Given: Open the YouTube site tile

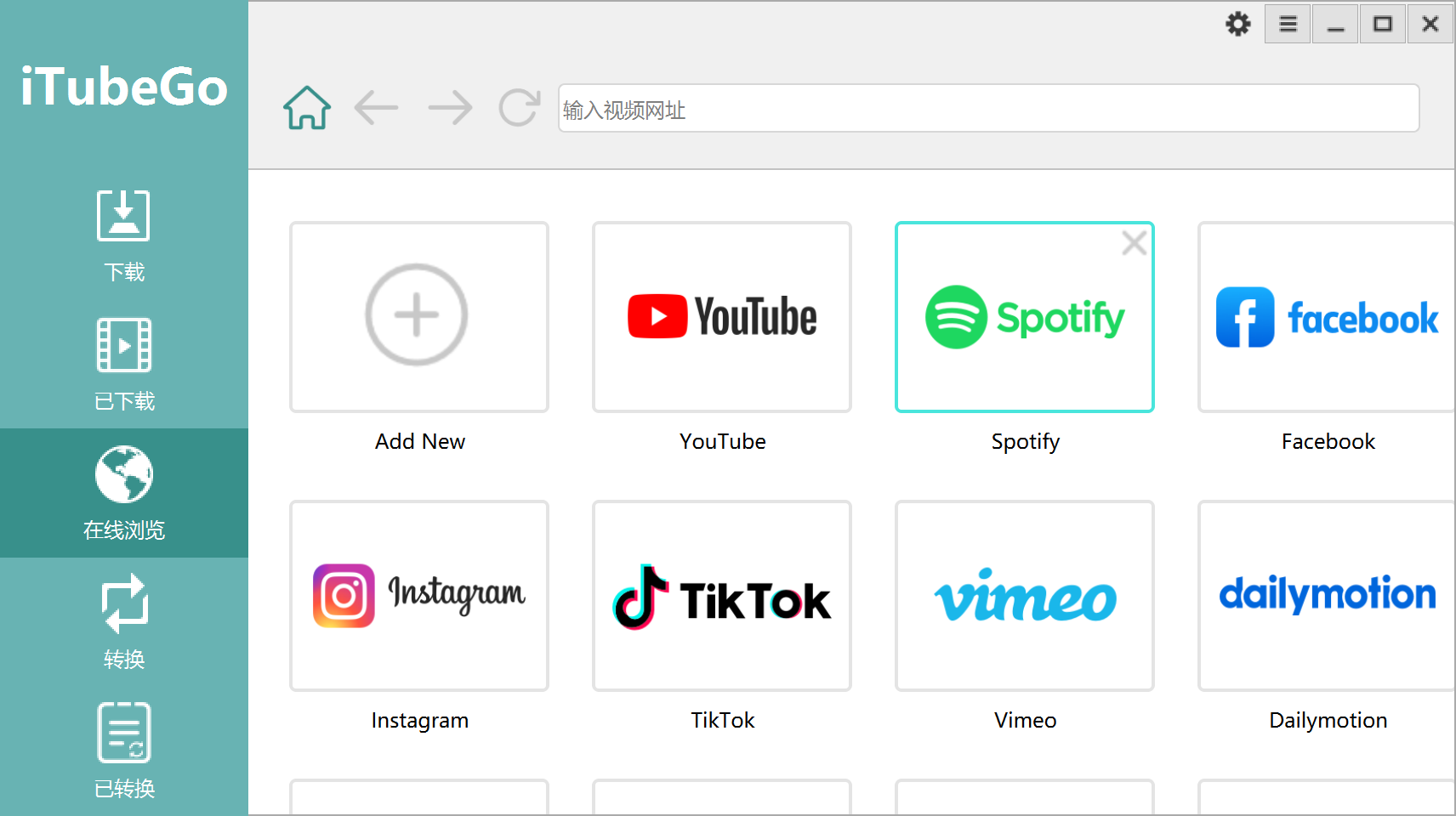Looking at the screenshot, I should coord(722,317).
